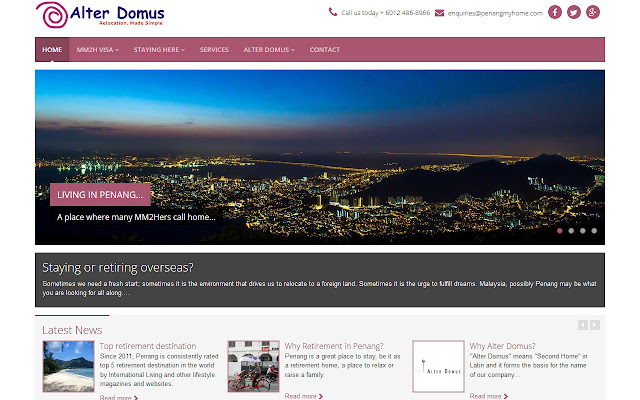Open the Why Alter Domus? headline
640x400 pixels.
[x=502, y=346]
